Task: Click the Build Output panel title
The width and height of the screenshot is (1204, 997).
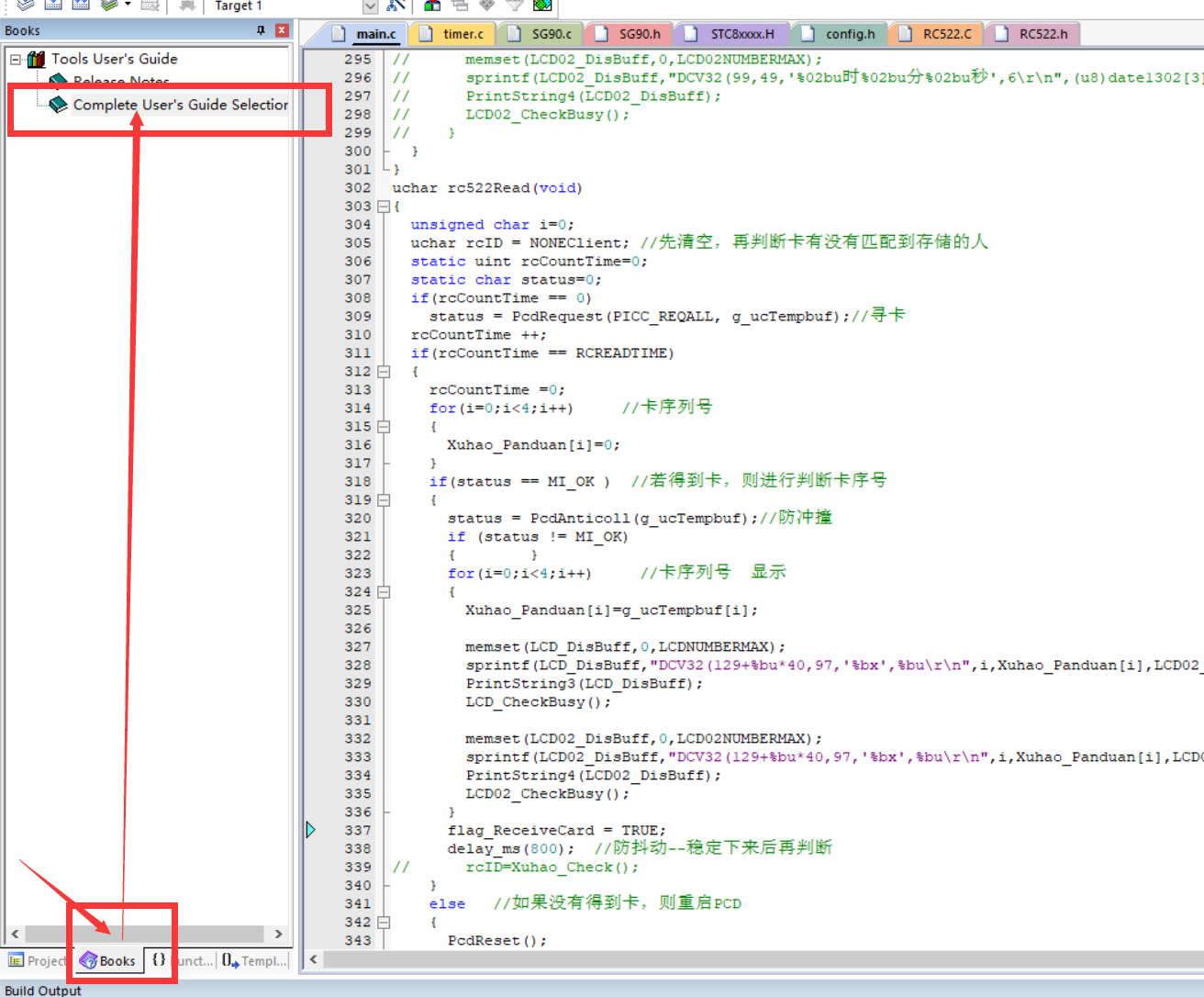Action: [43, 991]
